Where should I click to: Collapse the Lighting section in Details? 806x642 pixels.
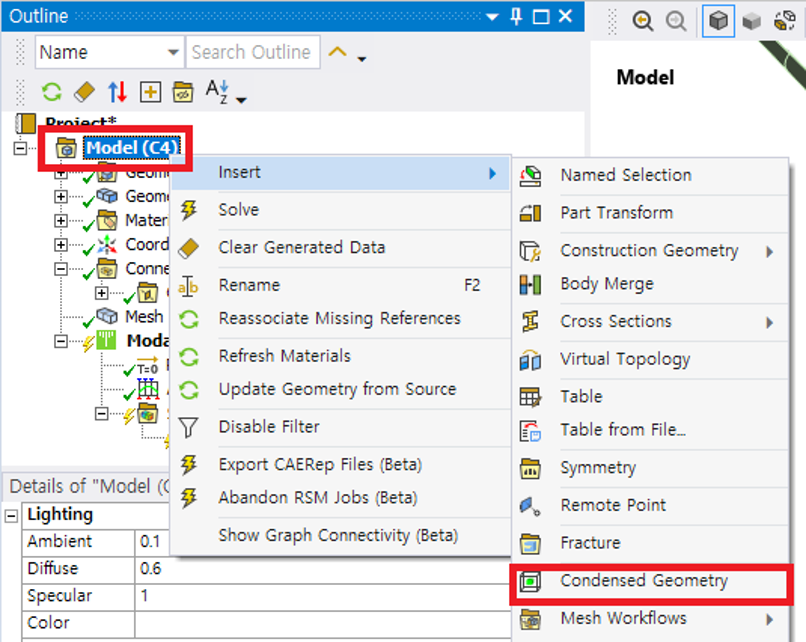tap(12, 515)
